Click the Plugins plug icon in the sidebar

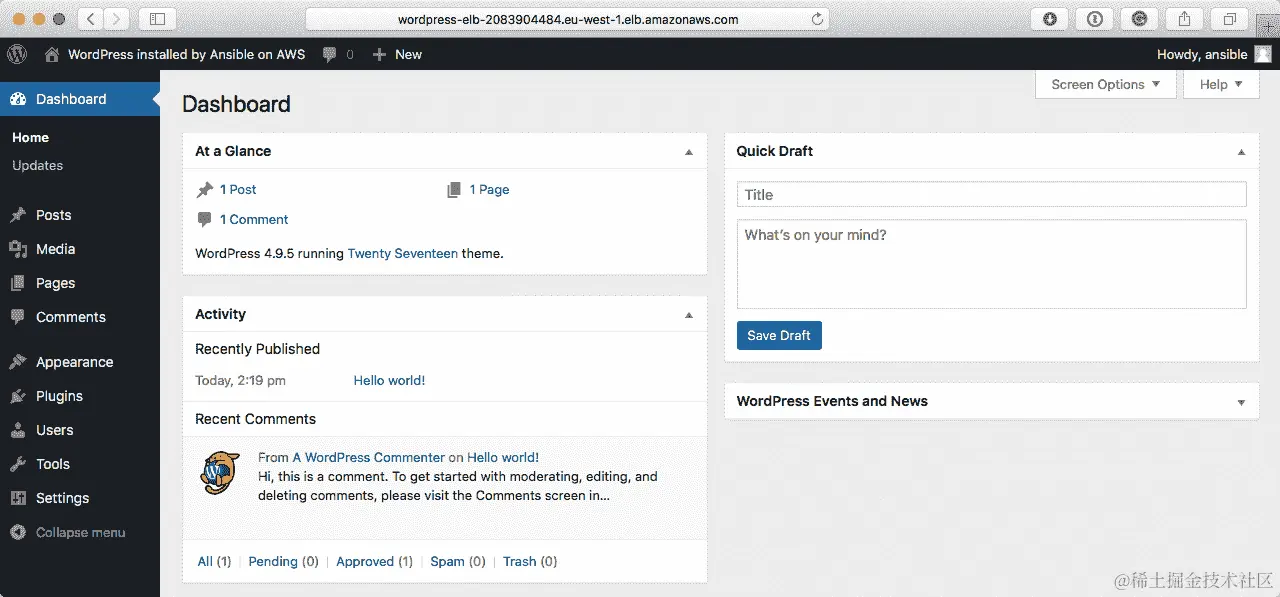pos(18,396)
